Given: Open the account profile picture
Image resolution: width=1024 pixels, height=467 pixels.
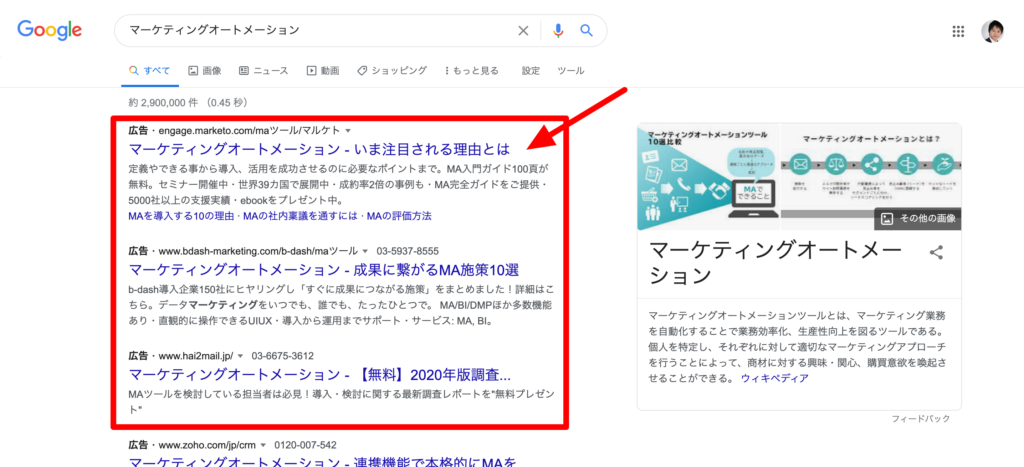Looking at the screenshot, I should click(x=992, y=31).
